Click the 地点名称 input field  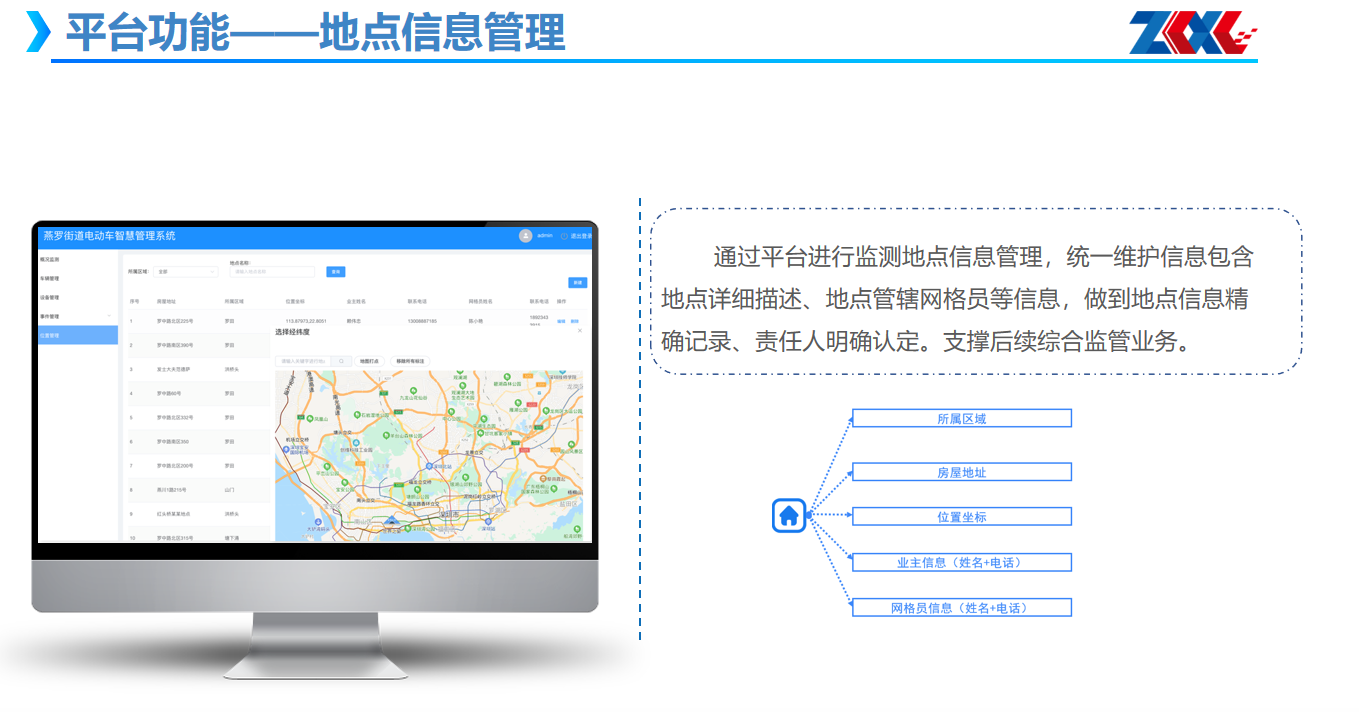pos(272,271)
